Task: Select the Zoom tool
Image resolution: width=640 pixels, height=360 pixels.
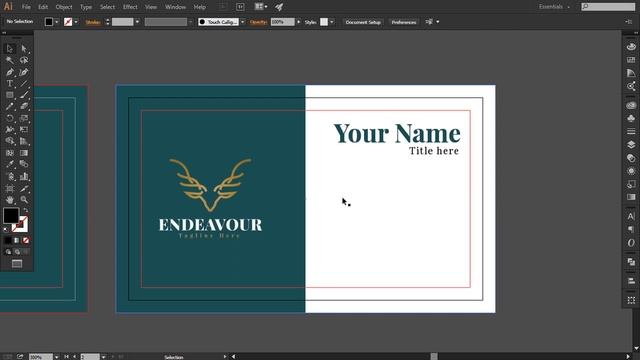Action: (x=24, y=200)
